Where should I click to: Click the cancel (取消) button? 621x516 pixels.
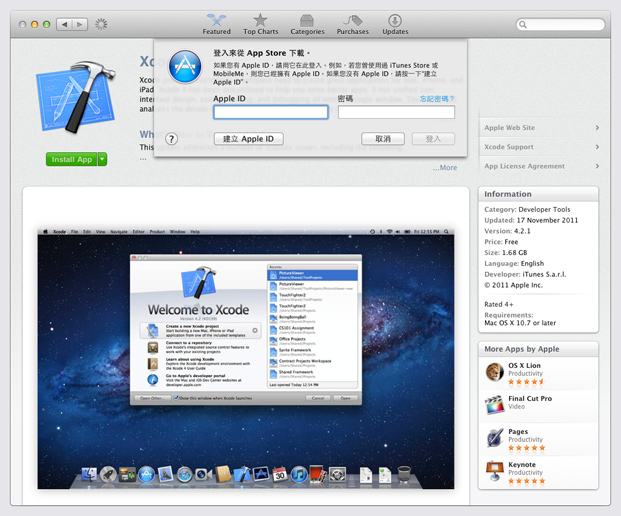(383, 139)
